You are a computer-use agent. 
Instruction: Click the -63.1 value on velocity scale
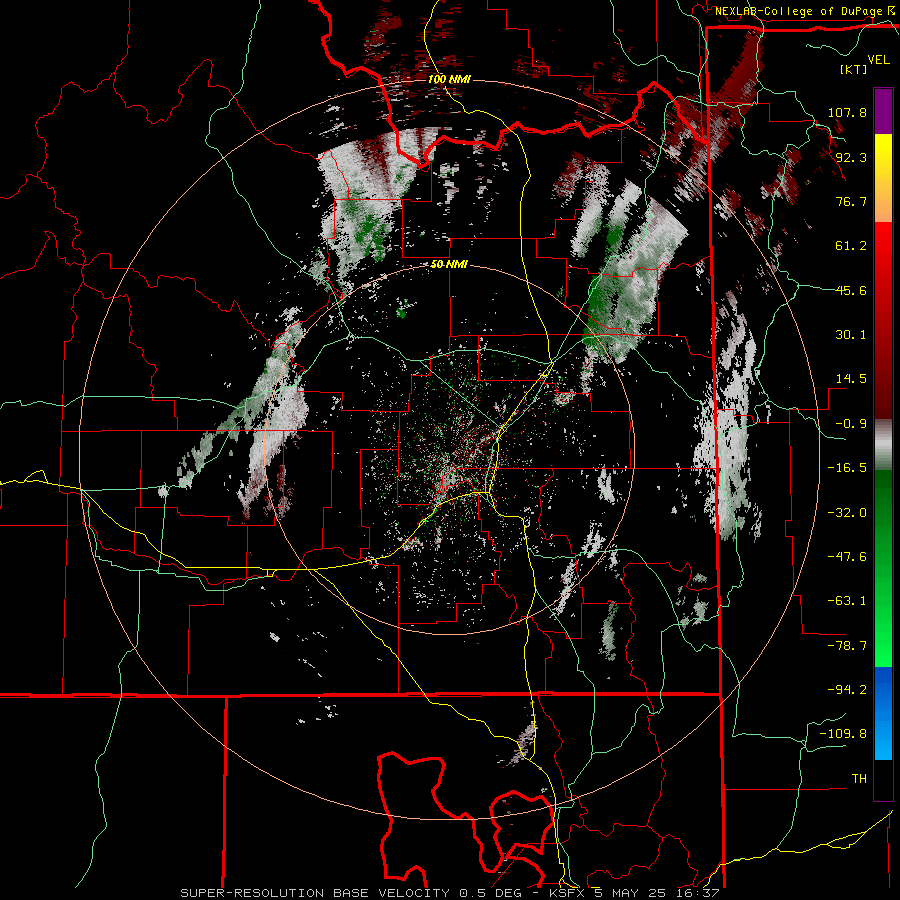coord(847,601)
